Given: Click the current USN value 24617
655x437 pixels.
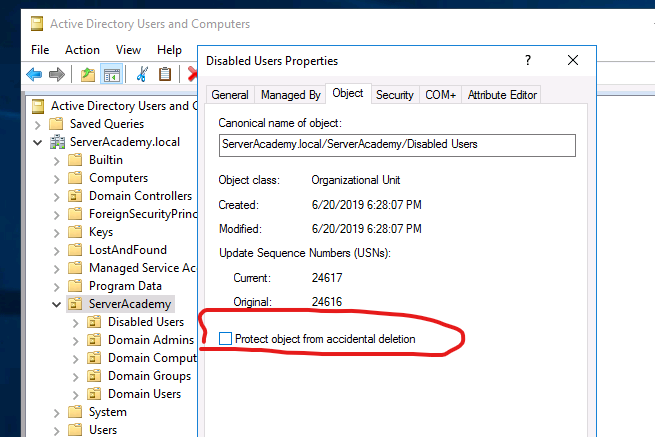Looking at the screenshot, I should click(327, 278).
